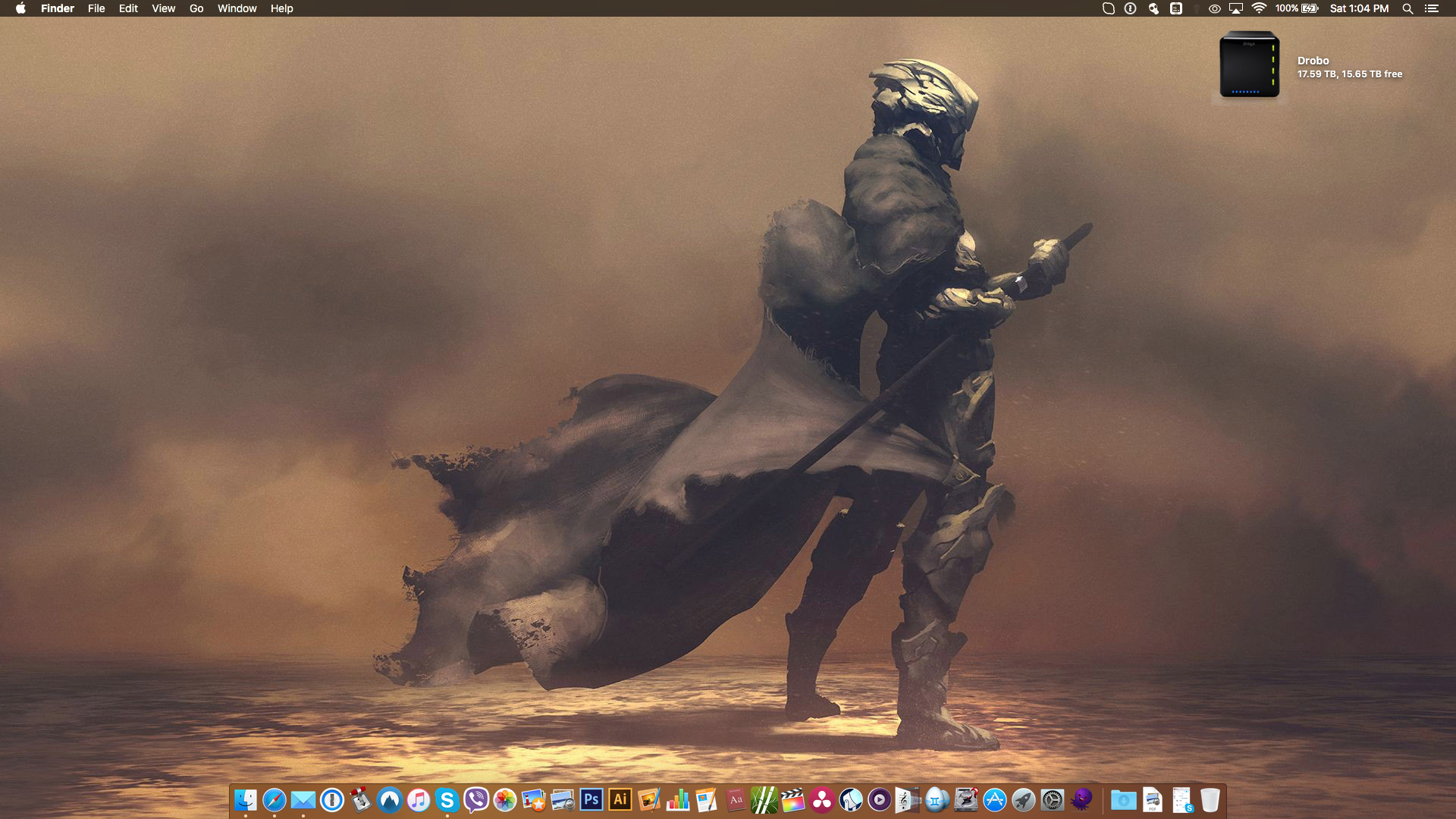This screenshot has height=819, width=1456.
Task: Open Notification Center list icon
Action: pos(1432,8)
